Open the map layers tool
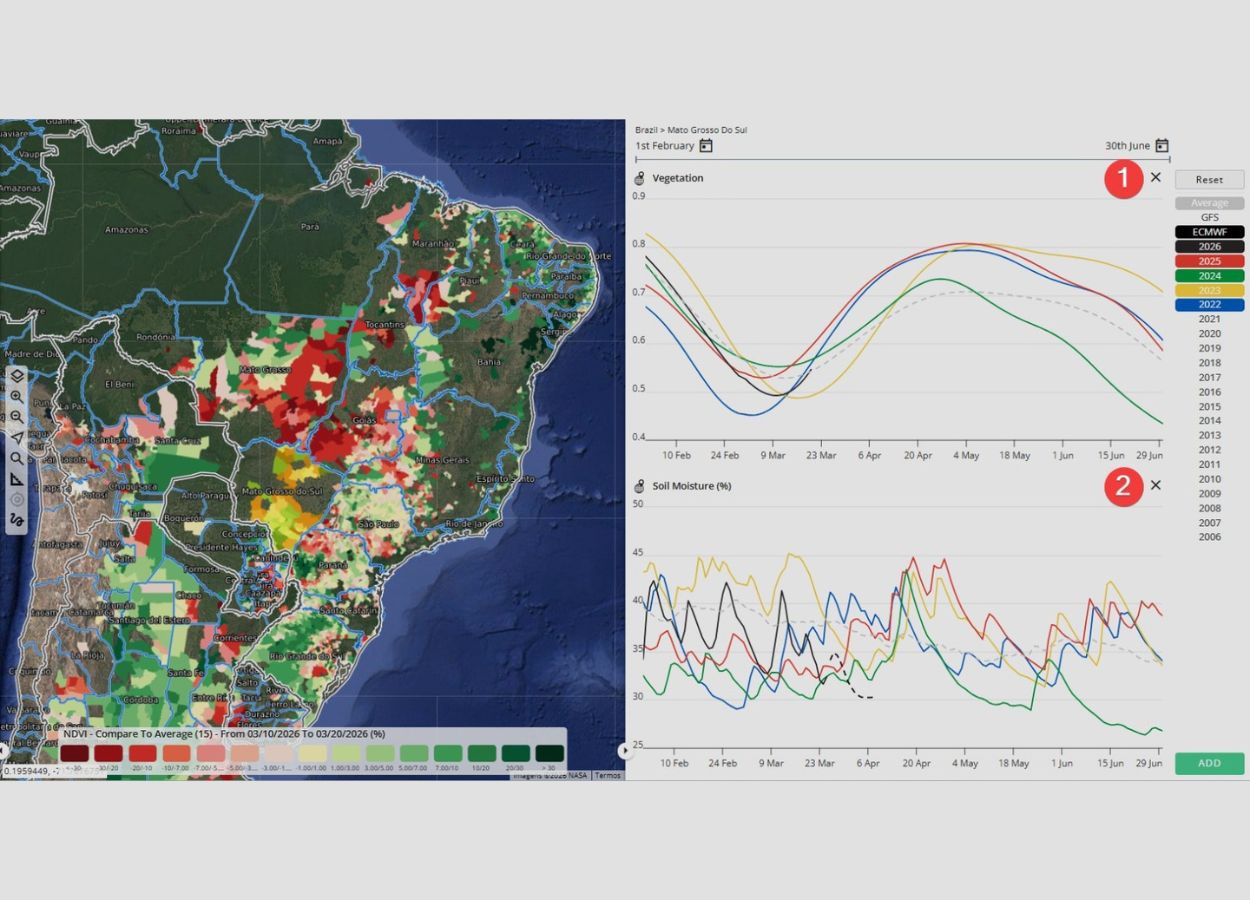The width and height of the screenshot is (1250, 900). [17, 377]
